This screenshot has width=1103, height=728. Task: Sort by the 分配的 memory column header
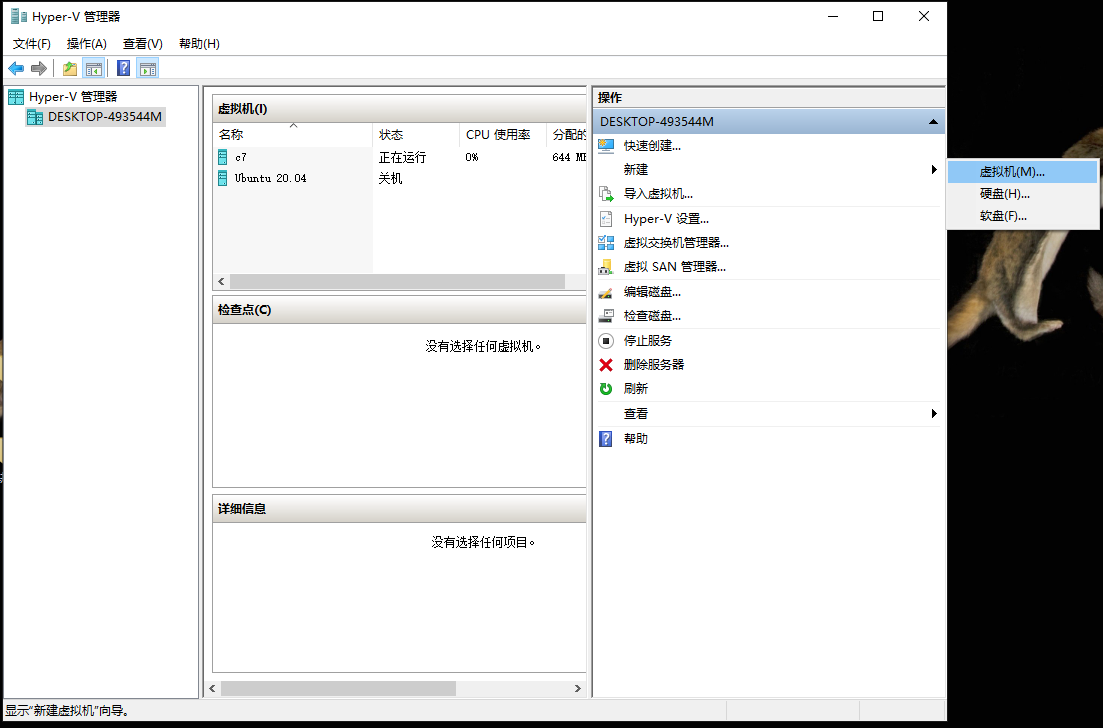(567, 135)
